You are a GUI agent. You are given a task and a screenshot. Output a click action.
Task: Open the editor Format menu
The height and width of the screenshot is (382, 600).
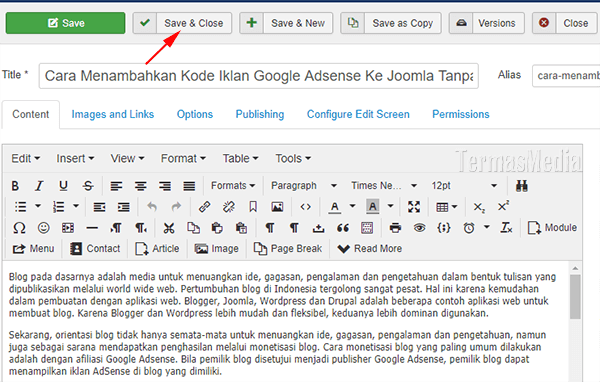(183, 158)
